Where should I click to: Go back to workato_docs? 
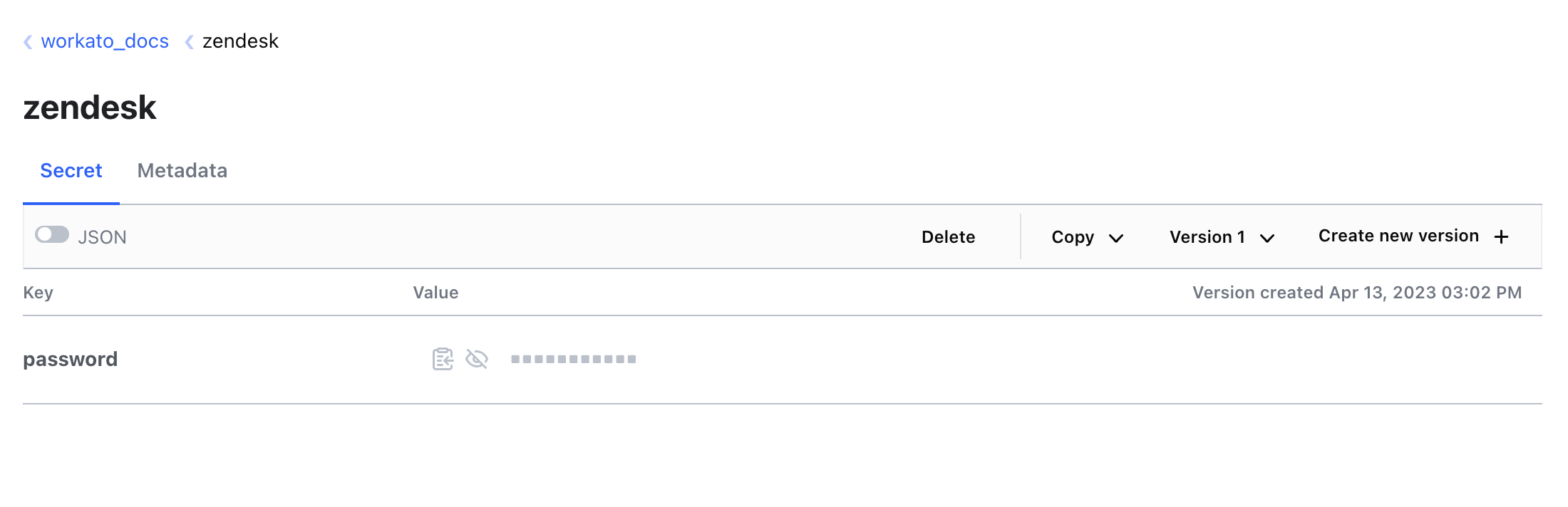pos(105,41)
